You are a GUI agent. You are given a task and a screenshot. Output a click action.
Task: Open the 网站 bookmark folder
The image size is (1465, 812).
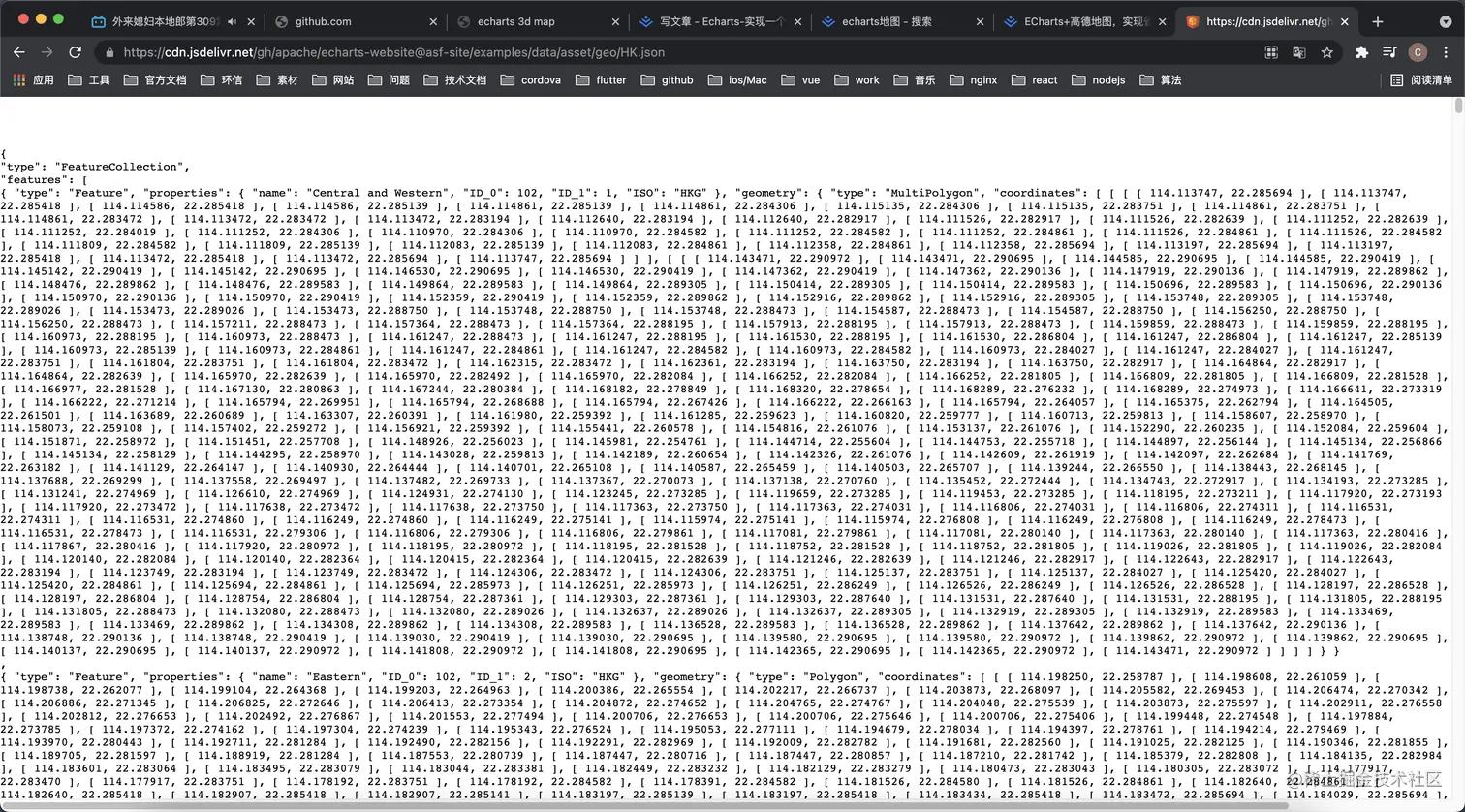tap(332, 80)
